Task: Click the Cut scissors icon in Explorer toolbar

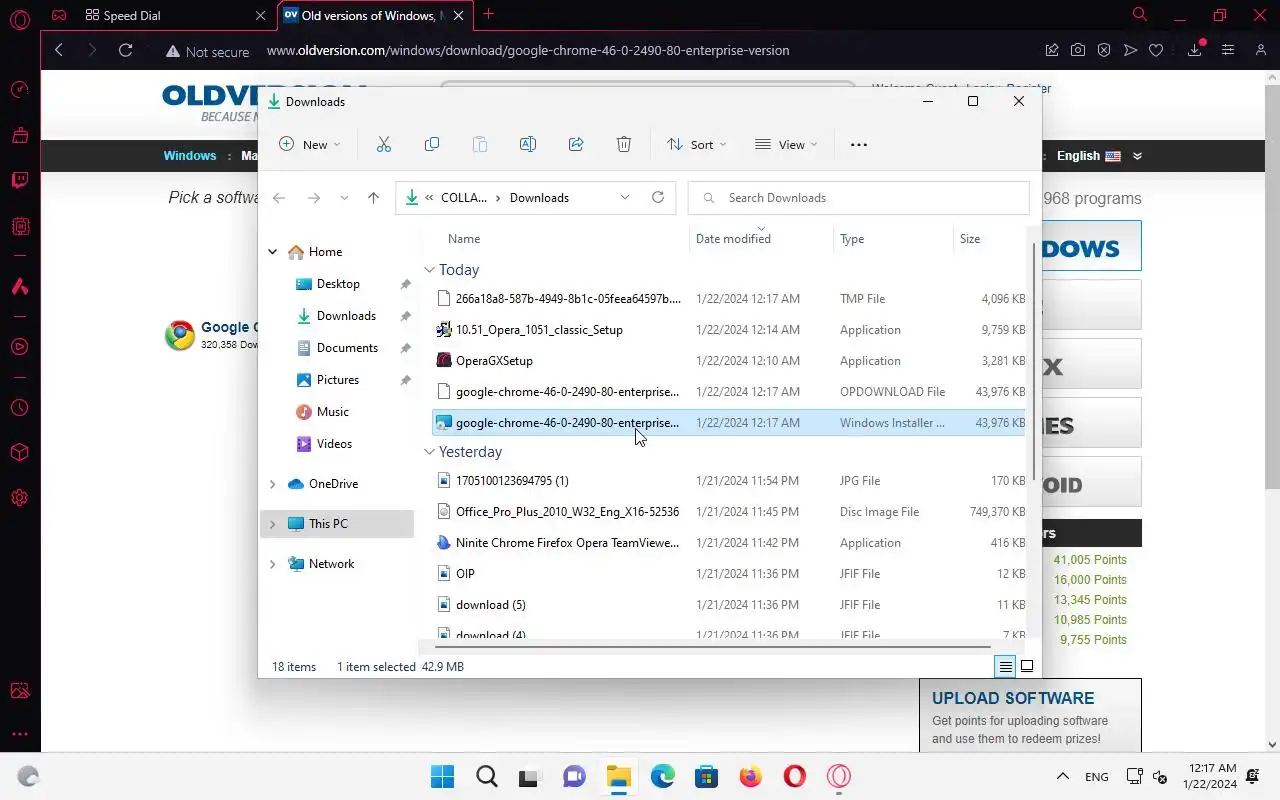Action: 384,144
